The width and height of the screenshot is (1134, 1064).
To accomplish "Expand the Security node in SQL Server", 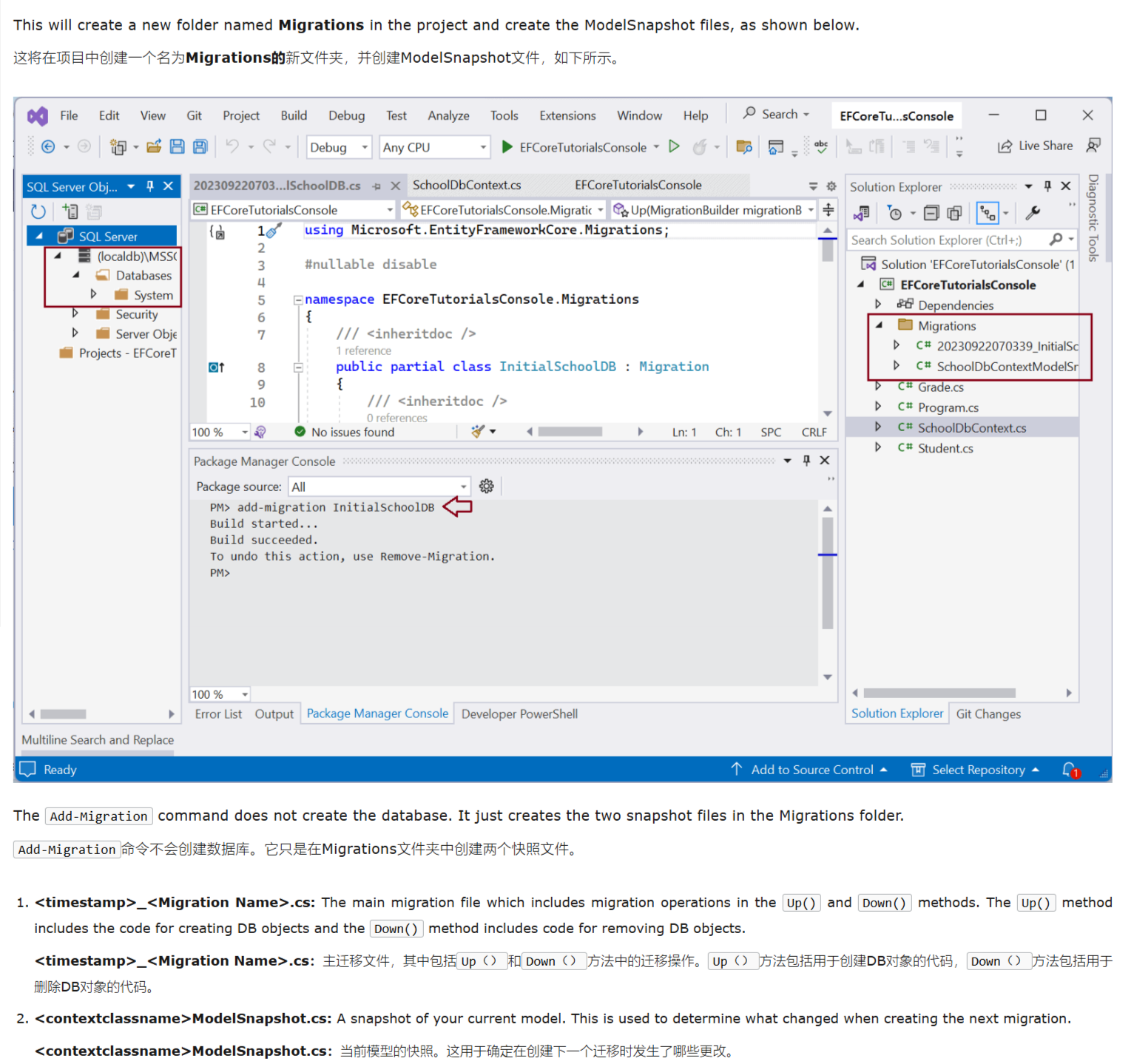I will click(x=75, y=314).
